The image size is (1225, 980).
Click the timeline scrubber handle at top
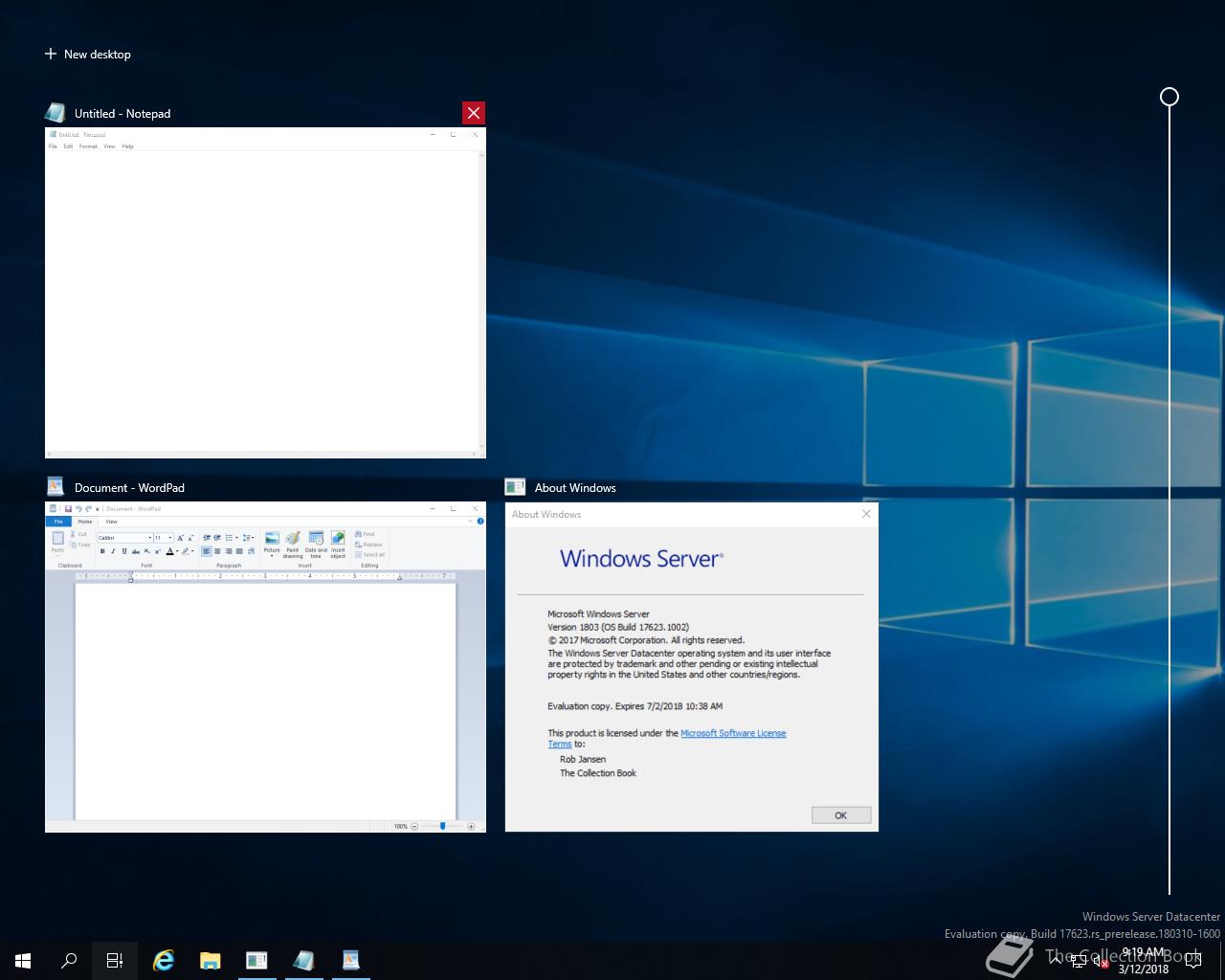pyautogui.click(x=1169, y=97)
